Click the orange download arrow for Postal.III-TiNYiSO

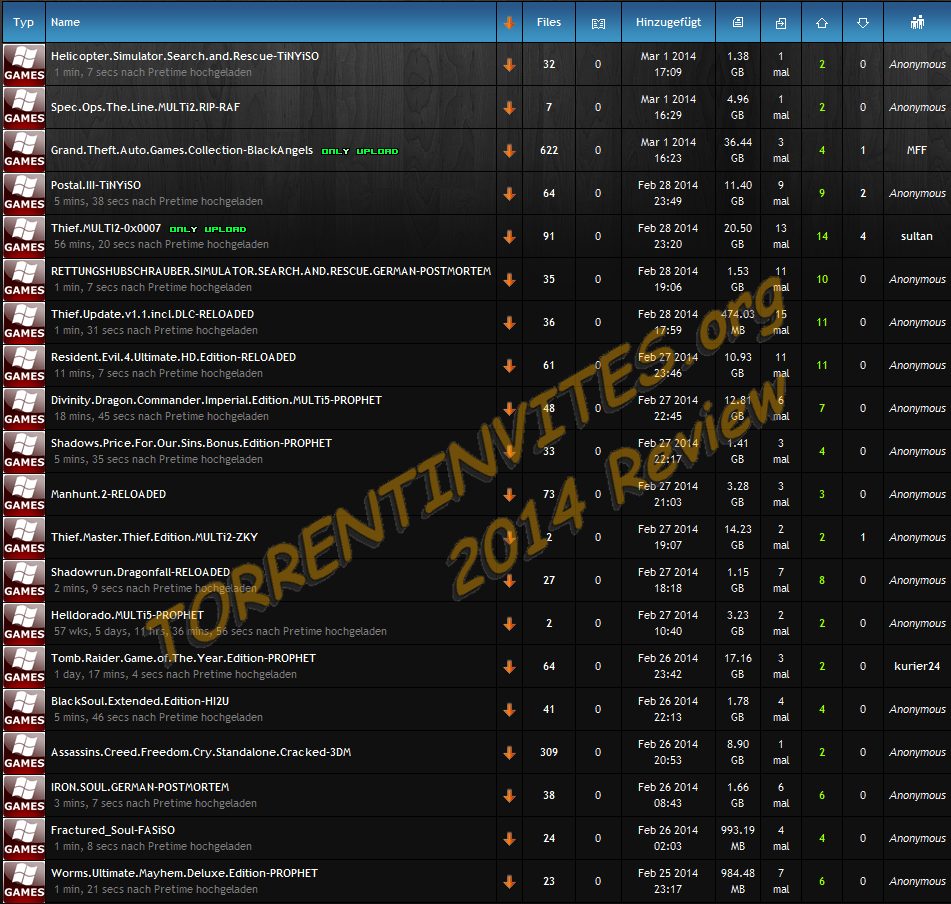(x=509, y=194)
